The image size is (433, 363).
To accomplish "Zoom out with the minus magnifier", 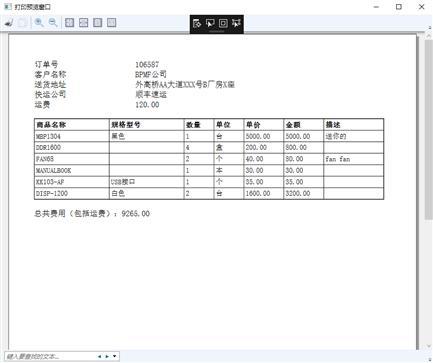I will (x=53, y=23).
